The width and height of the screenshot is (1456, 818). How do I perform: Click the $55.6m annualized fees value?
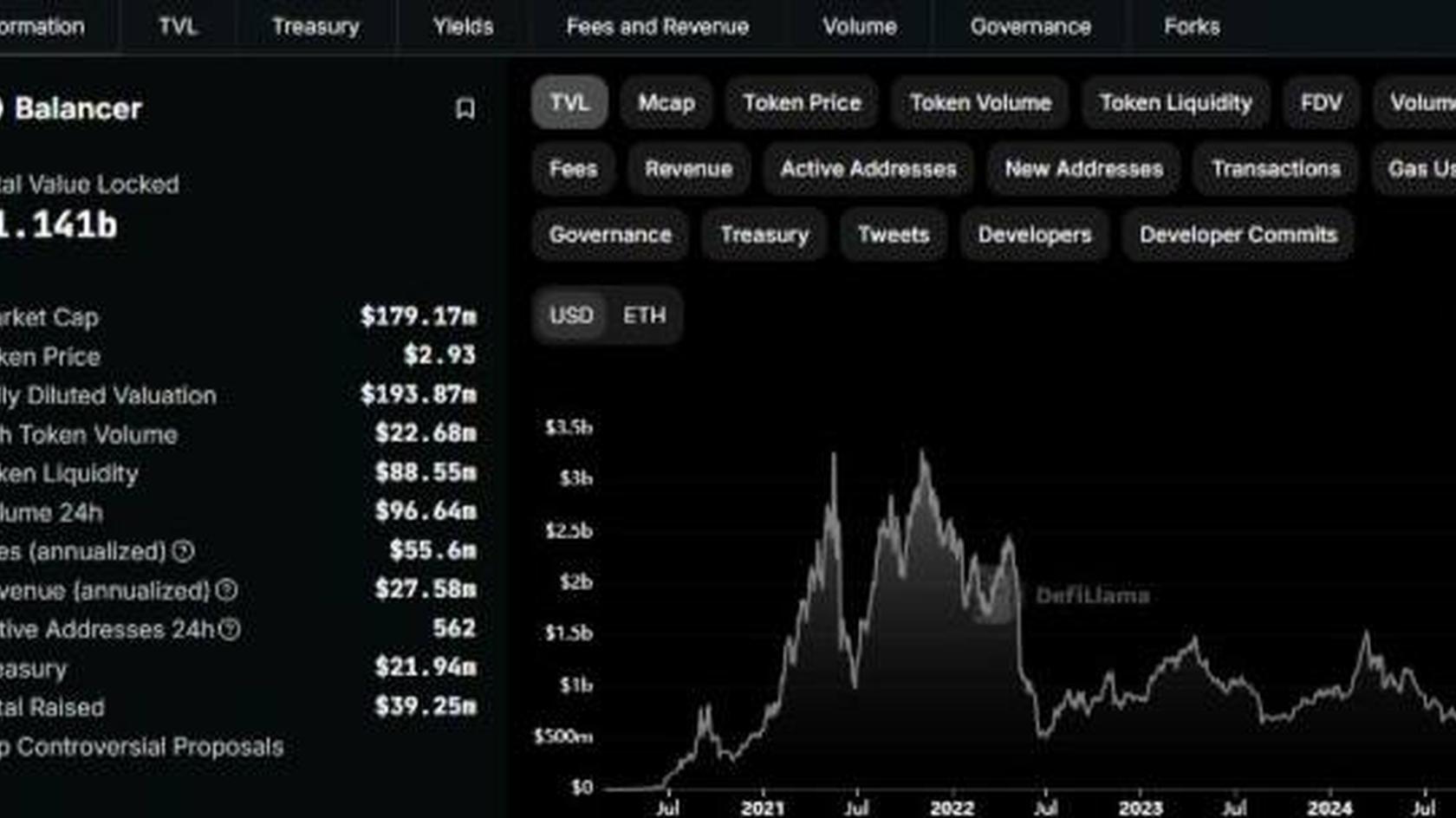[x=432, y=550]
